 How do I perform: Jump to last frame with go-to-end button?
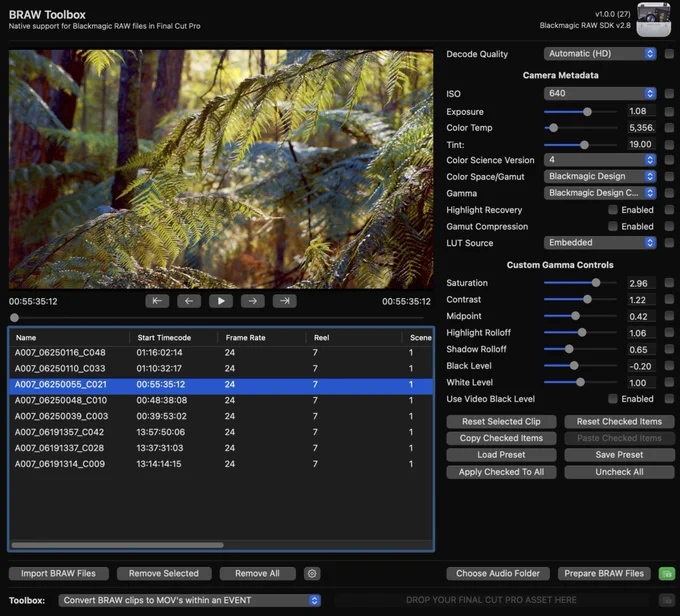pos(284,301)
